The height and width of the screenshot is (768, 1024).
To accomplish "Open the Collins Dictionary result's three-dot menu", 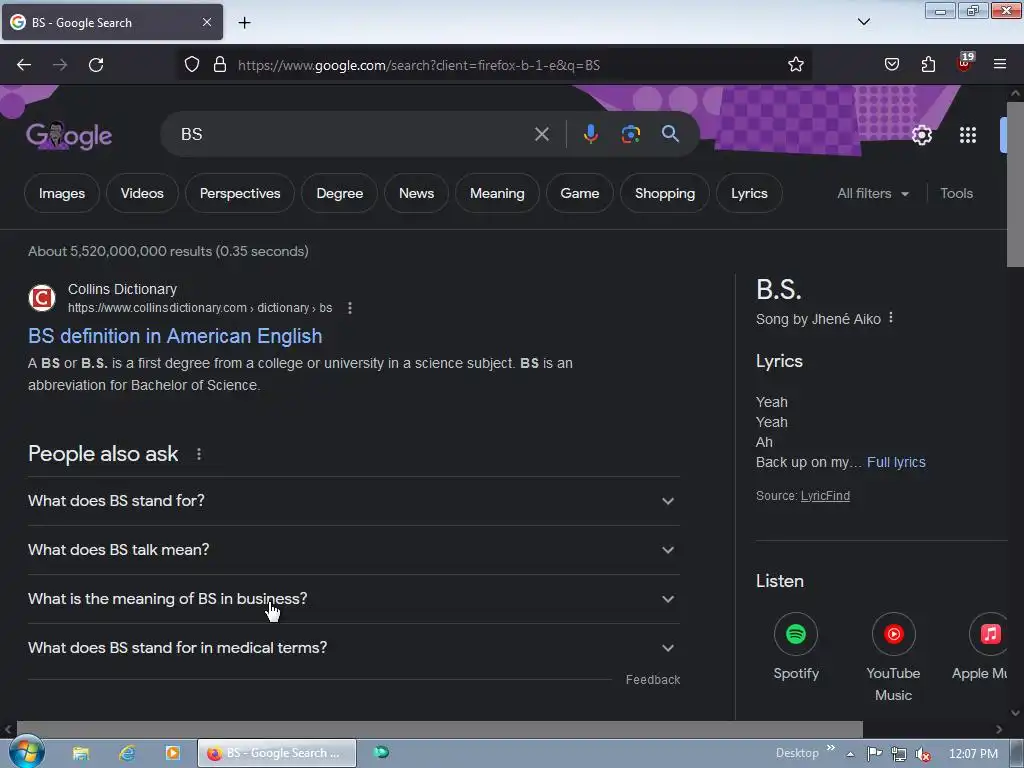I will (350, 308).
